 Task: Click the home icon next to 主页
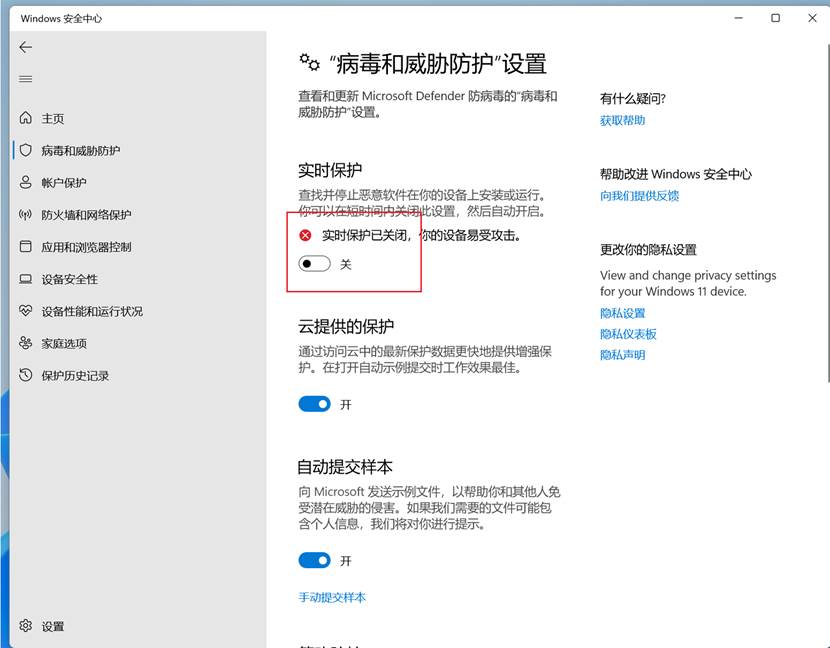[25, 118]
